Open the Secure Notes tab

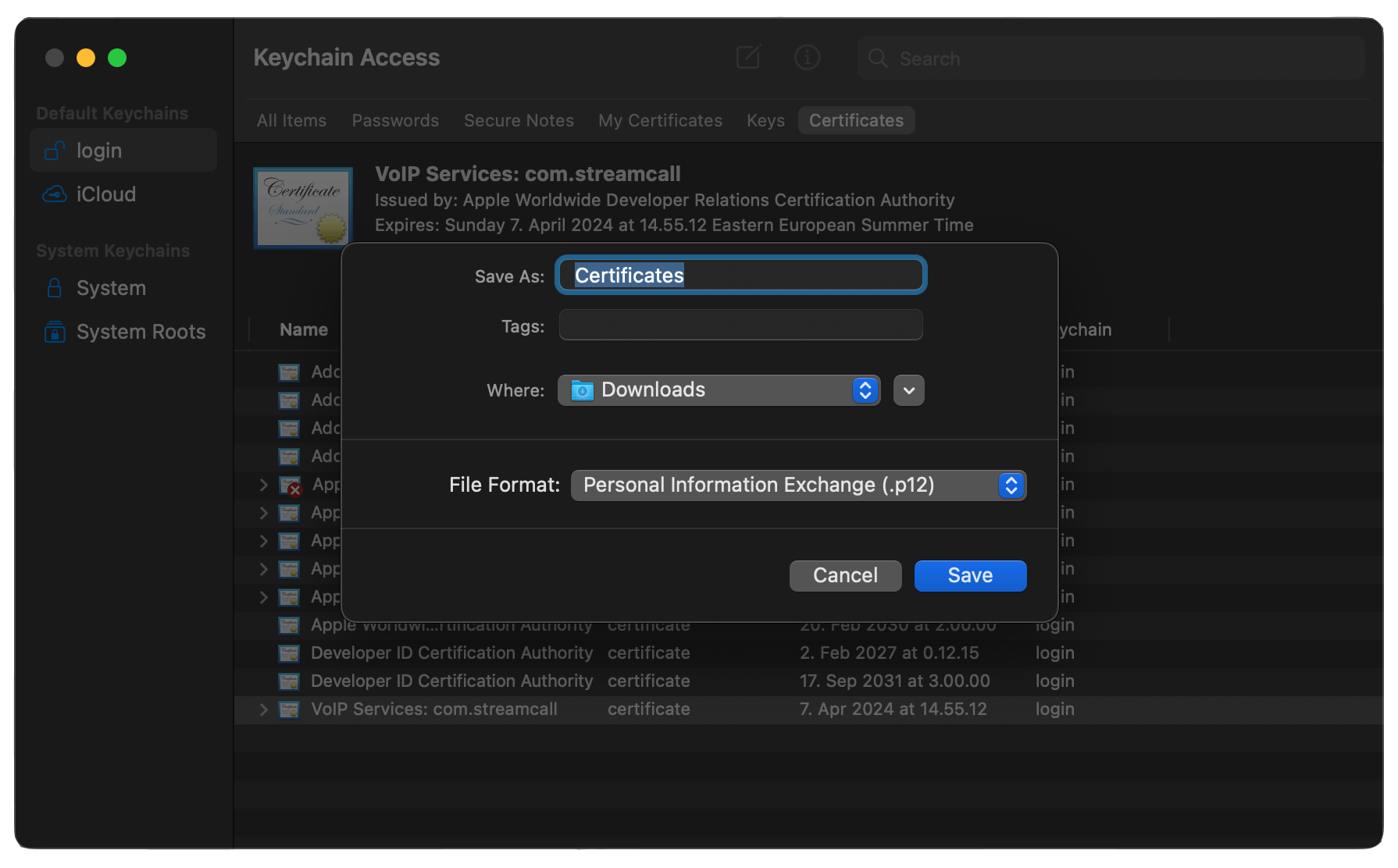[519, 120]
